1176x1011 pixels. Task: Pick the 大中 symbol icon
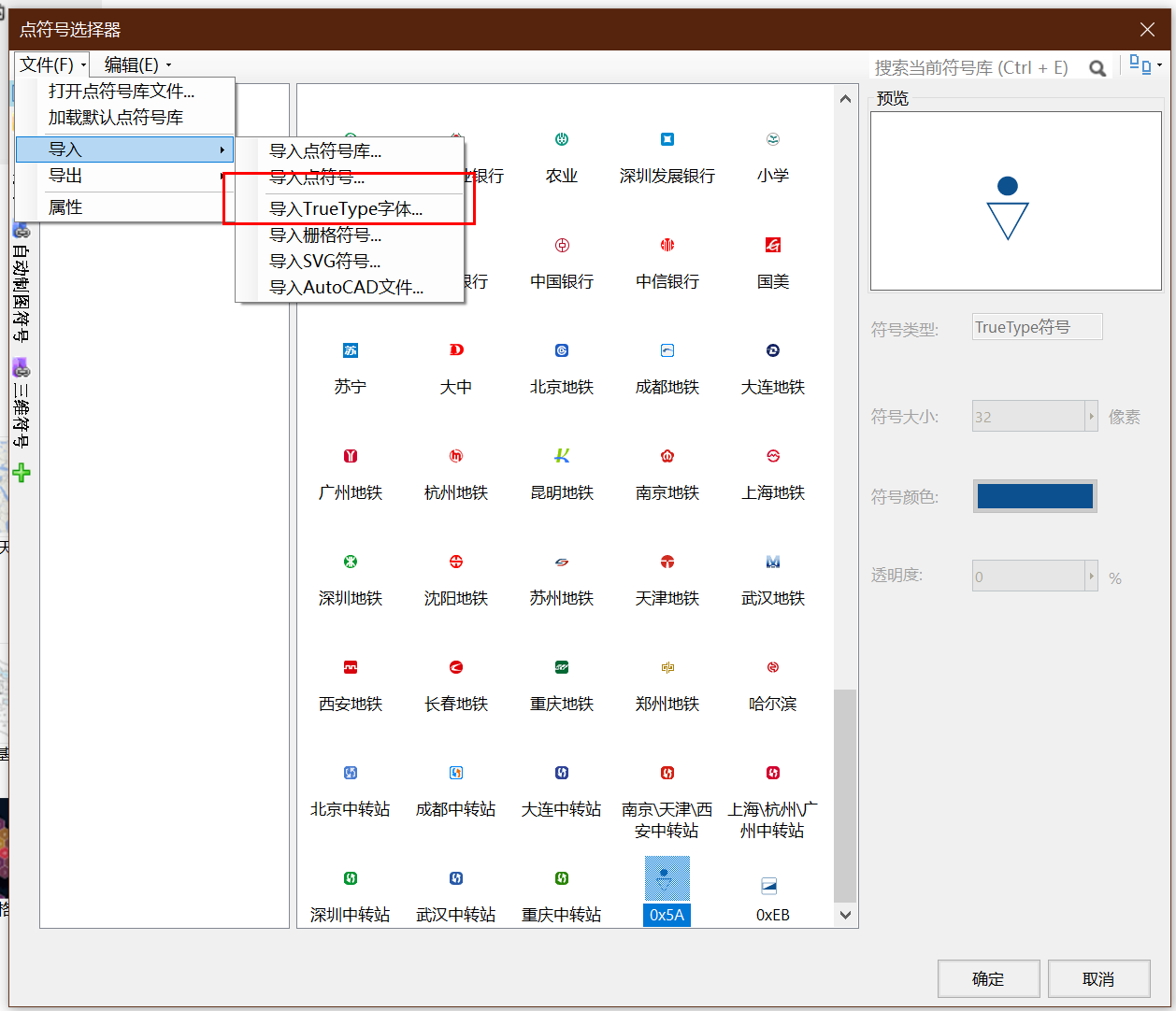tap(456, 350)
